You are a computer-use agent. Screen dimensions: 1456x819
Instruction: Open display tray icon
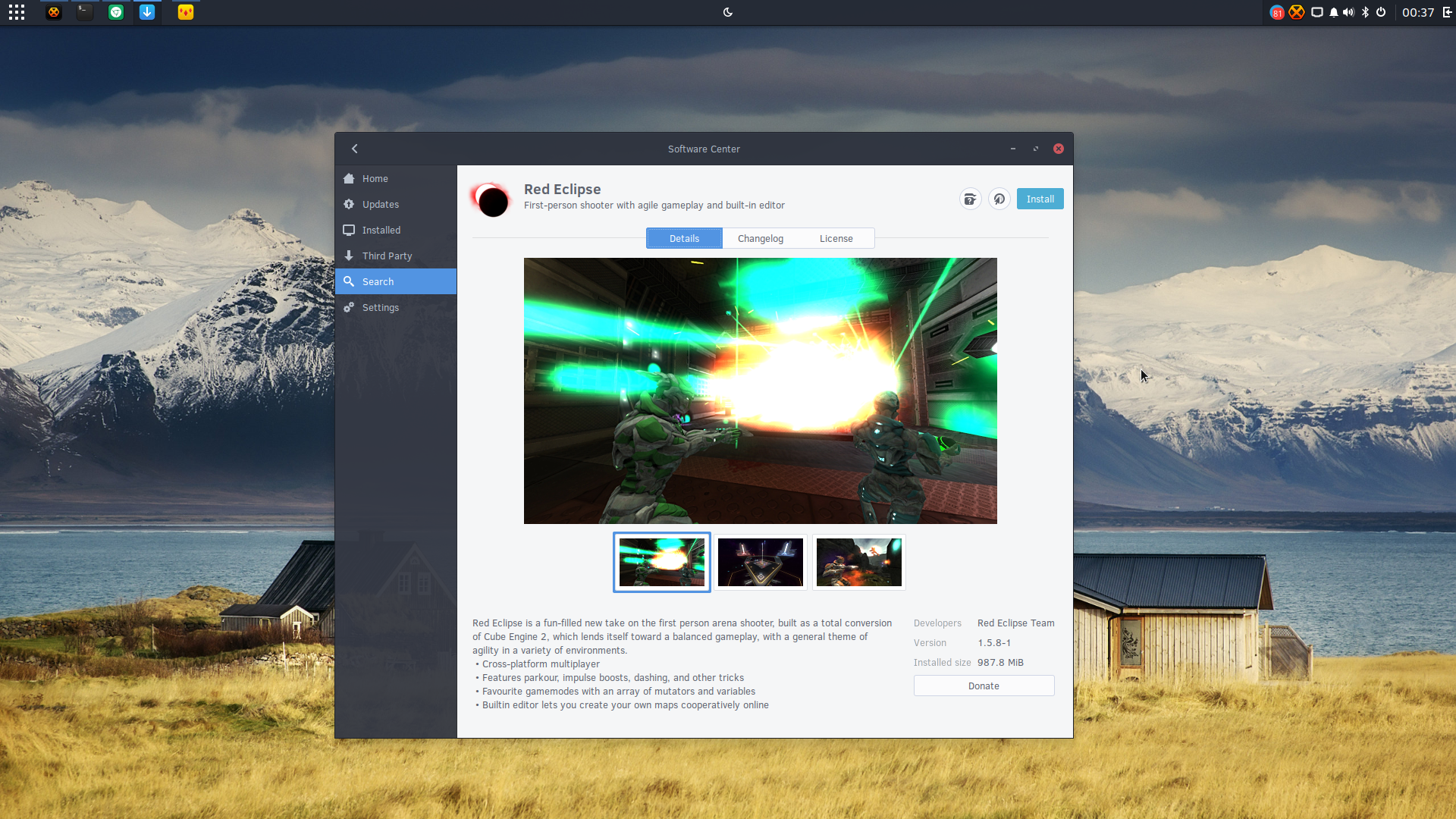point(1317,12)
